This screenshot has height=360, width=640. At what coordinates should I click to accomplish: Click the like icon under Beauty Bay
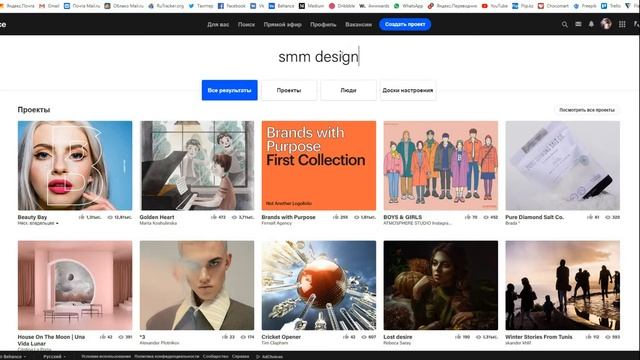[x=82, y=217]
